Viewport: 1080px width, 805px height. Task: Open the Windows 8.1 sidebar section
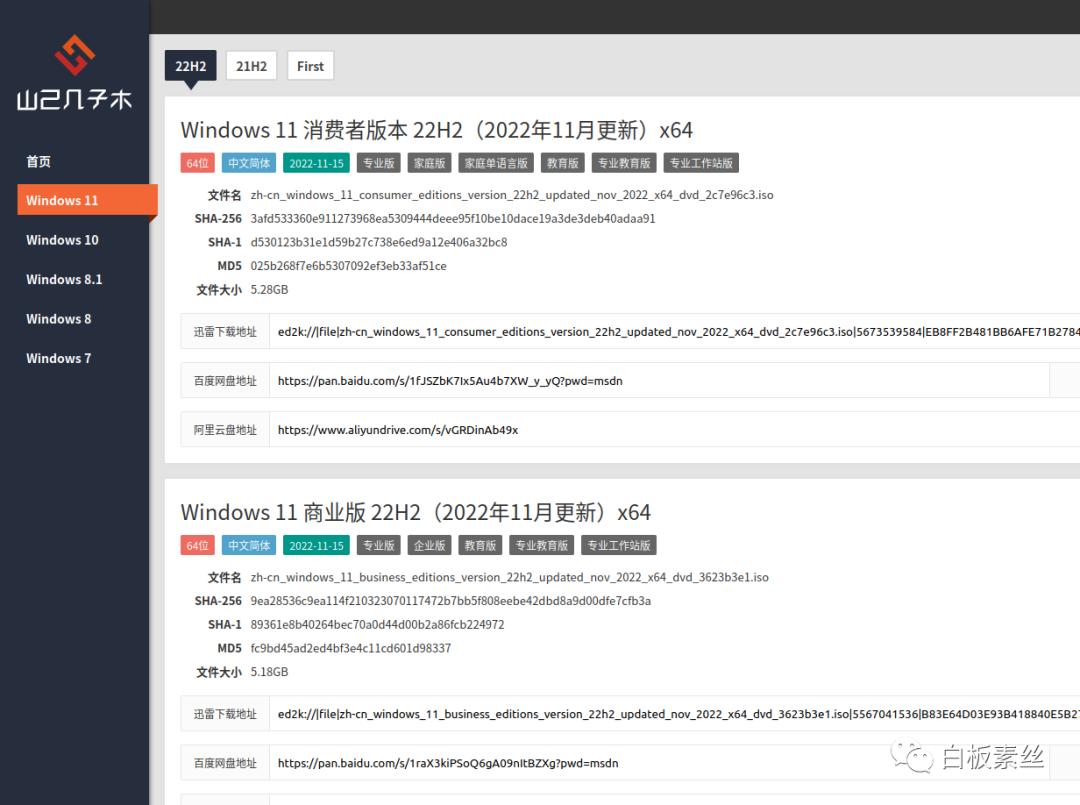coord(64,279)
